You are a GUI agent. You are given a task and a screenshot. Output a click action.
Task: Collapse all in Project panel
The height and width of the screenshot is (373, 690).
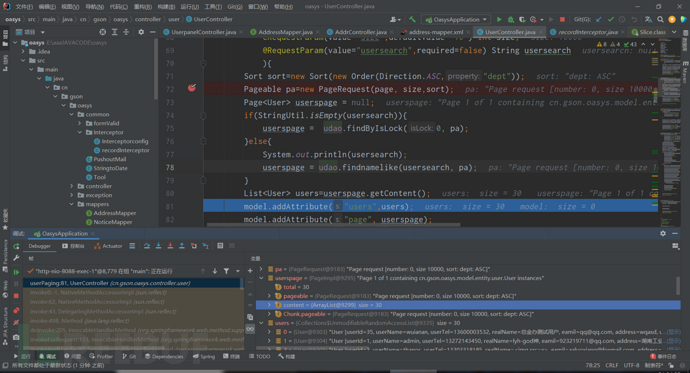tap(126, 32)
